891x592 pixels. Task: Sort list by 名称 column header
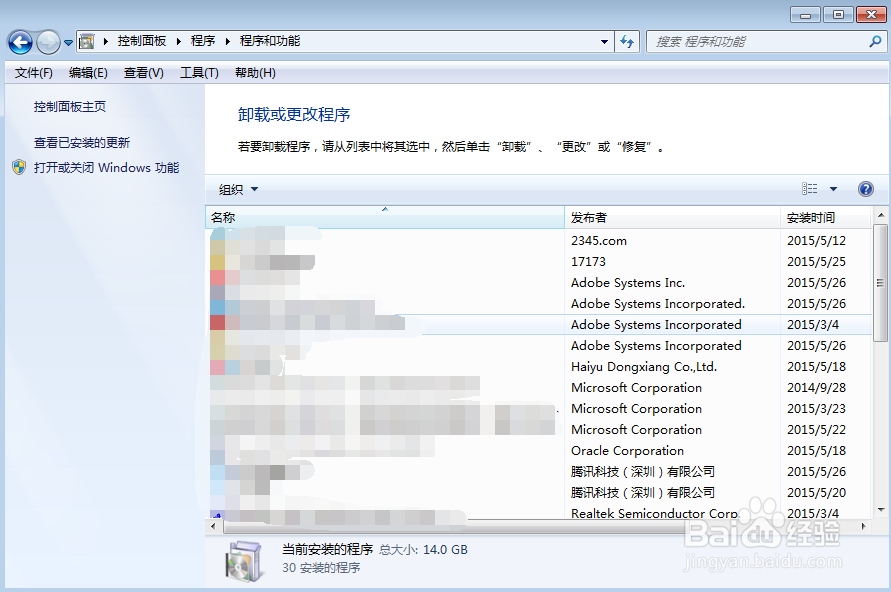(384, 218)
